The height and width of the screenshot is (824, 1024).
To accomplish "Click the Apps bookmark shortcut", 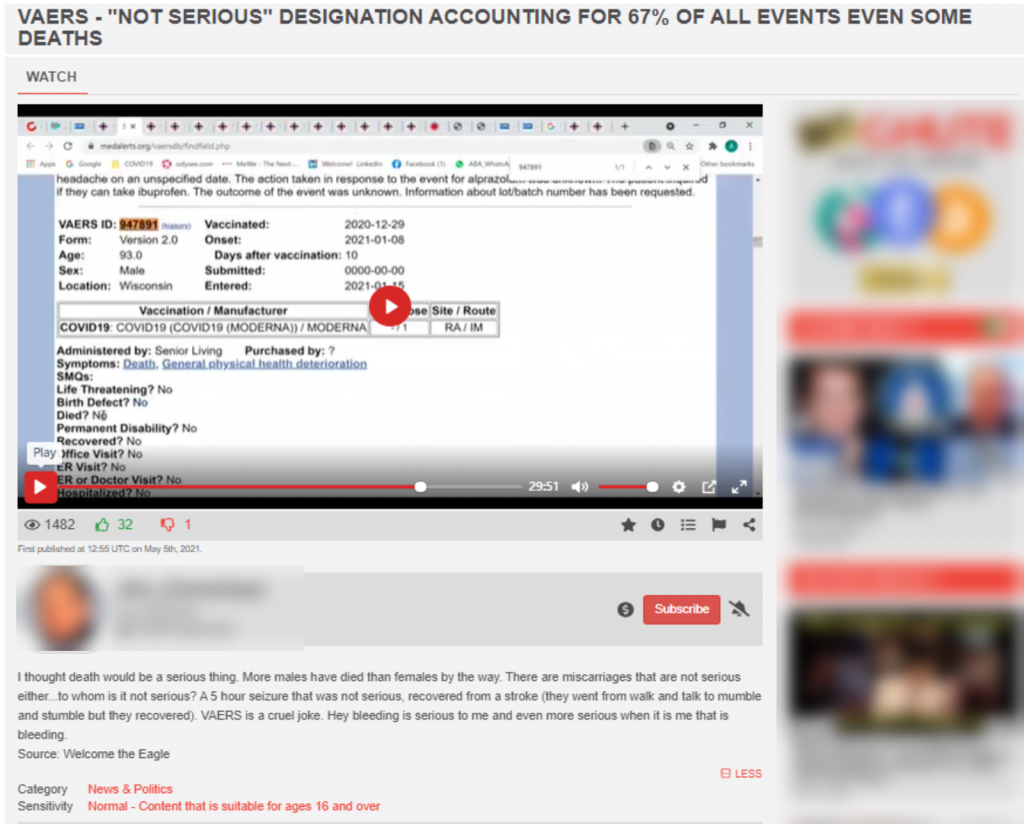I will pos(40,164).
